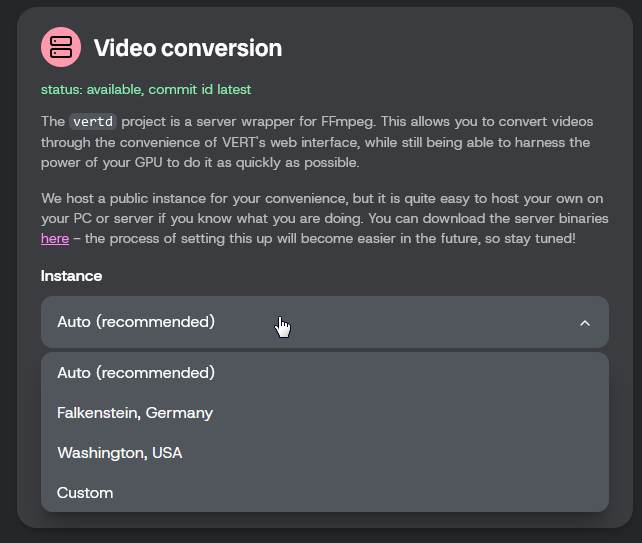Collapse the Instance dropdown using the chevron arrow
The image size is (642, 543).
click(x=585, y=323)
